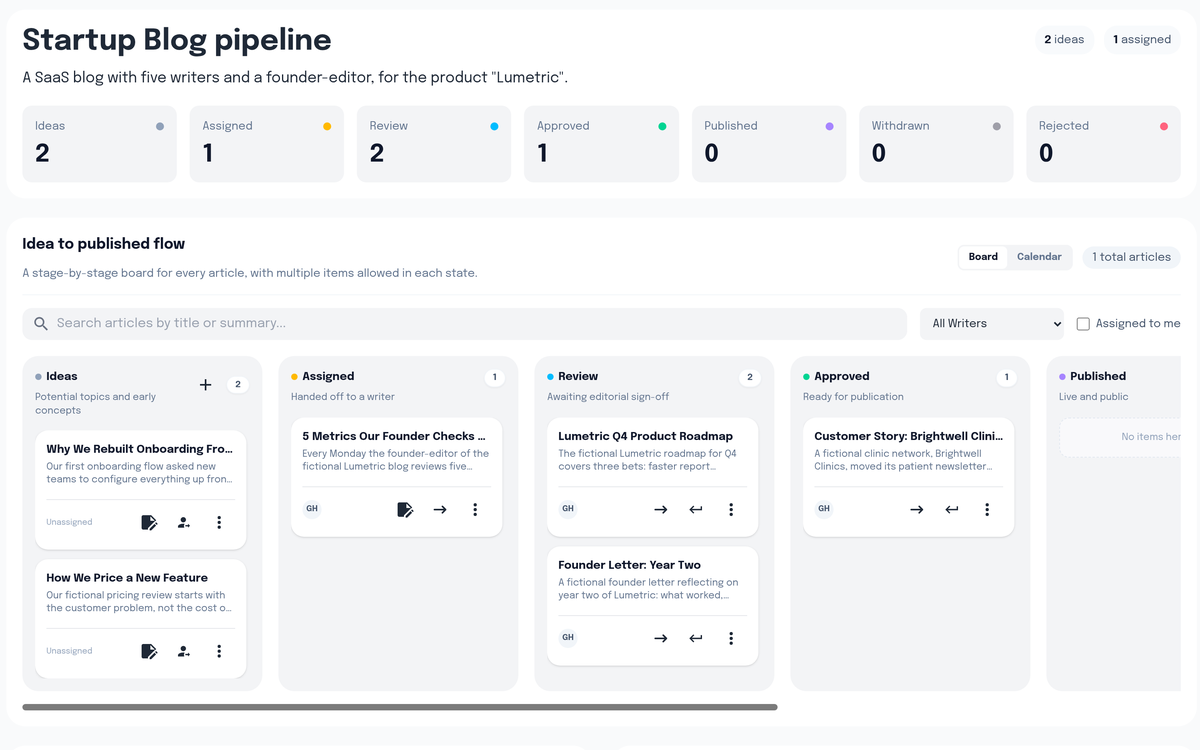
Task: Advance the Brightwell Customer Story to next stage
Action: point(917,509)
